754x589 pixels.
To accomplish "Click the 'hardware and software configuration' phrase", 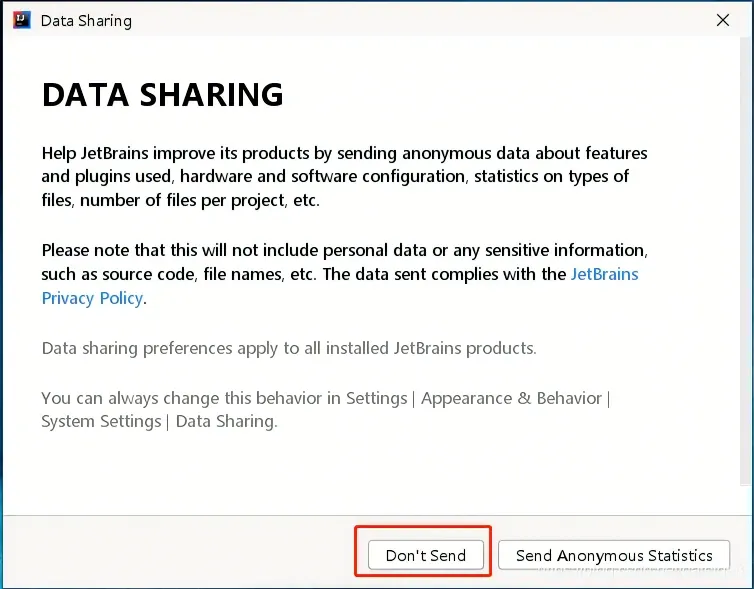I will click(x=330, y=177).
